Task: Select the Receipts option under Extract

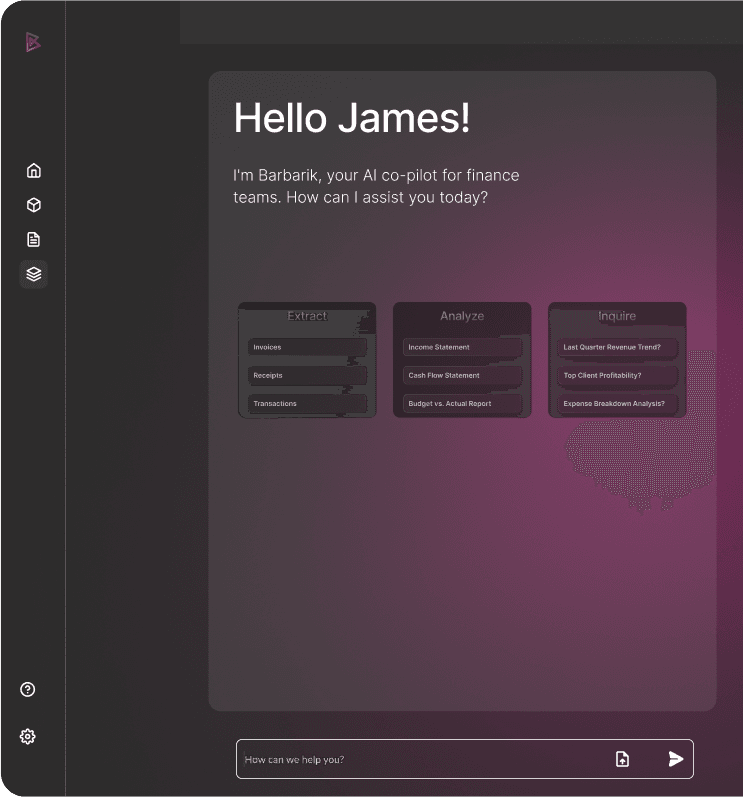Action: tap(307, 375)
